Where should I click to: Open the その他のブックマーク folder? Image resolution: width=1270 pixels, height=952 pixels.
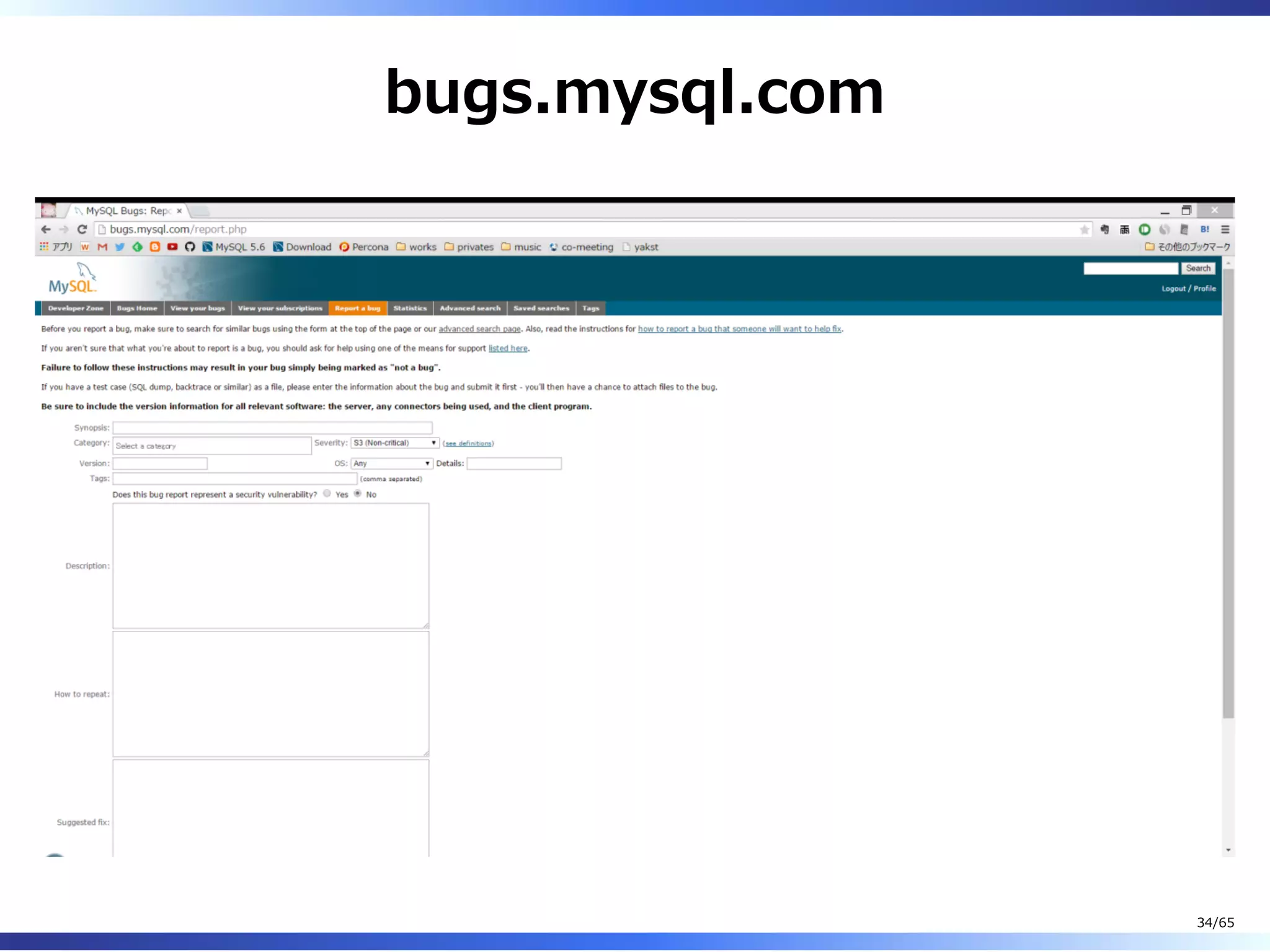coord(1188,247)
